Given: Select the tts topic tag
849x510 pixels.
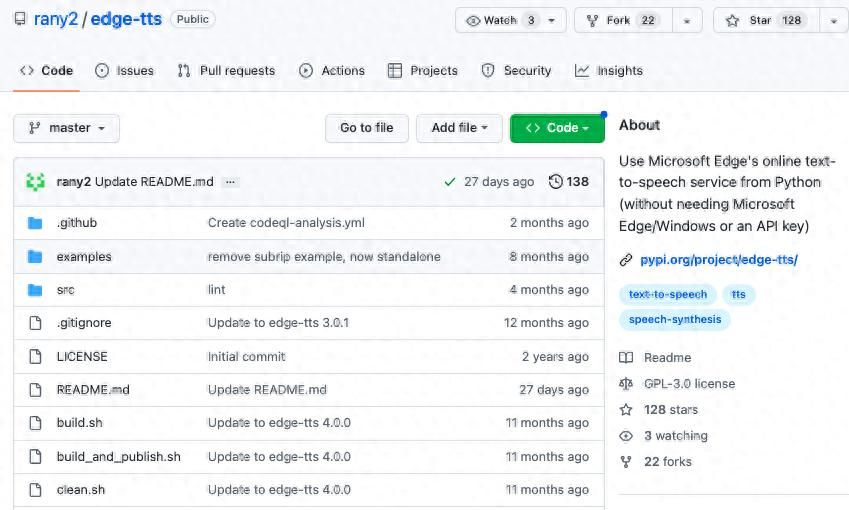Looking at the screenshot, I should 739,295.
